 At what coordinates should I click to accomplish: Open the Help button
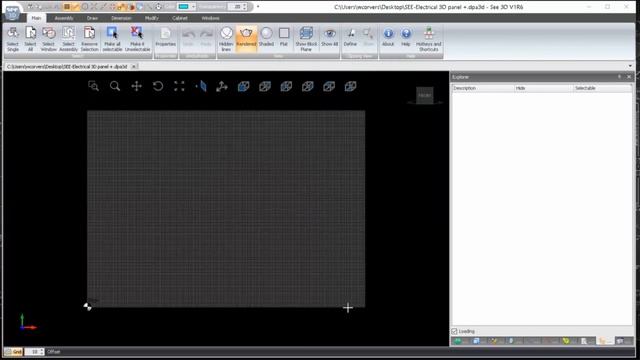[x=406, y=37]
